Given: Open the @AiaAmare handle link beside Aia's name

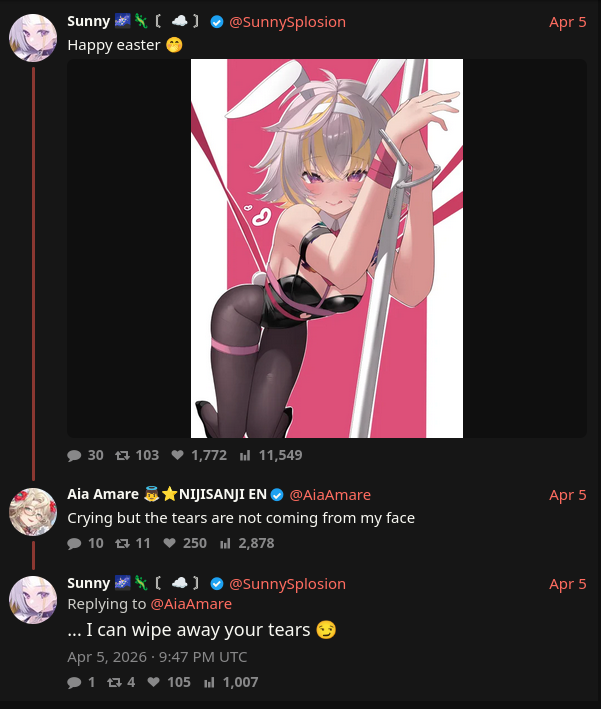Looking at the screenshot, I should tap(330, 495).
